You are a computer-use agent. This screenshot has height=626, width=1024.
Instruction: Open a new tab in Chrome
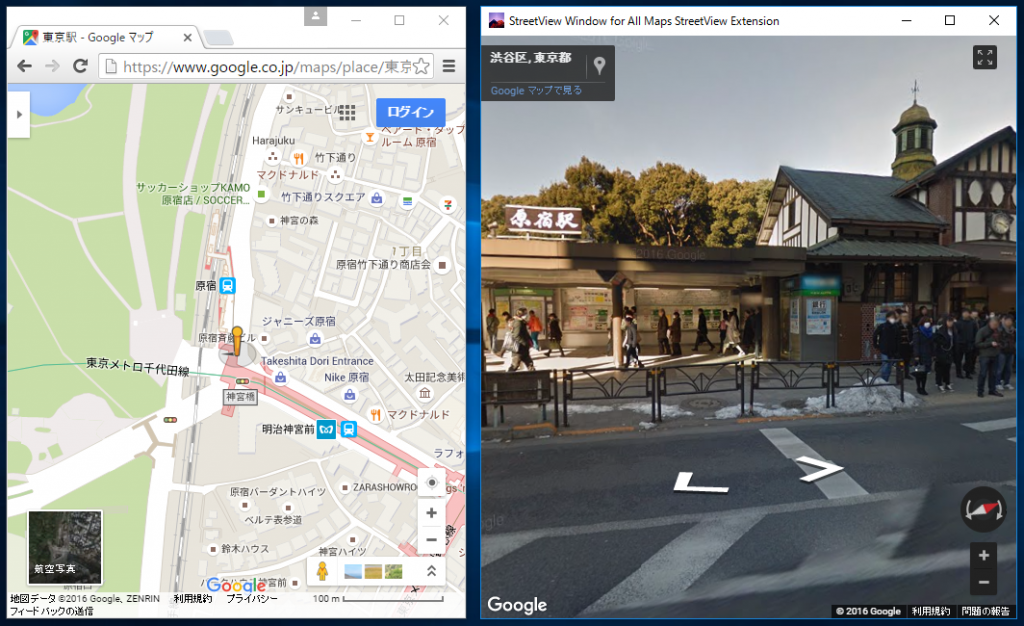click(219, 38)
